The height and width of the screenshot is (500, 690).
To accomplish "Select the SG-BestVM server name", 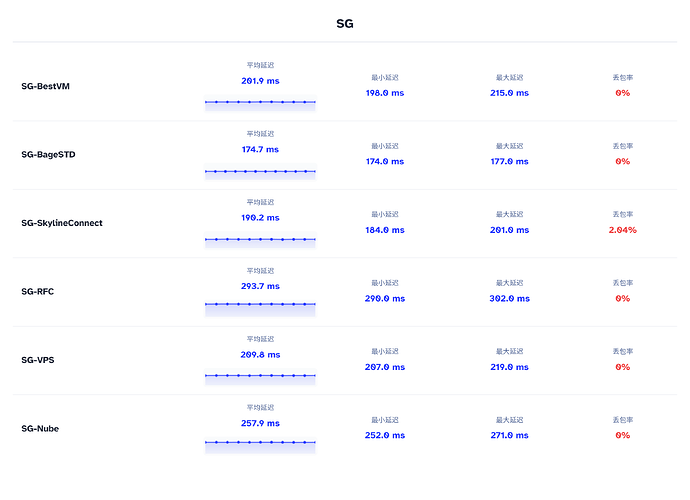I will (x=45, y=86).
